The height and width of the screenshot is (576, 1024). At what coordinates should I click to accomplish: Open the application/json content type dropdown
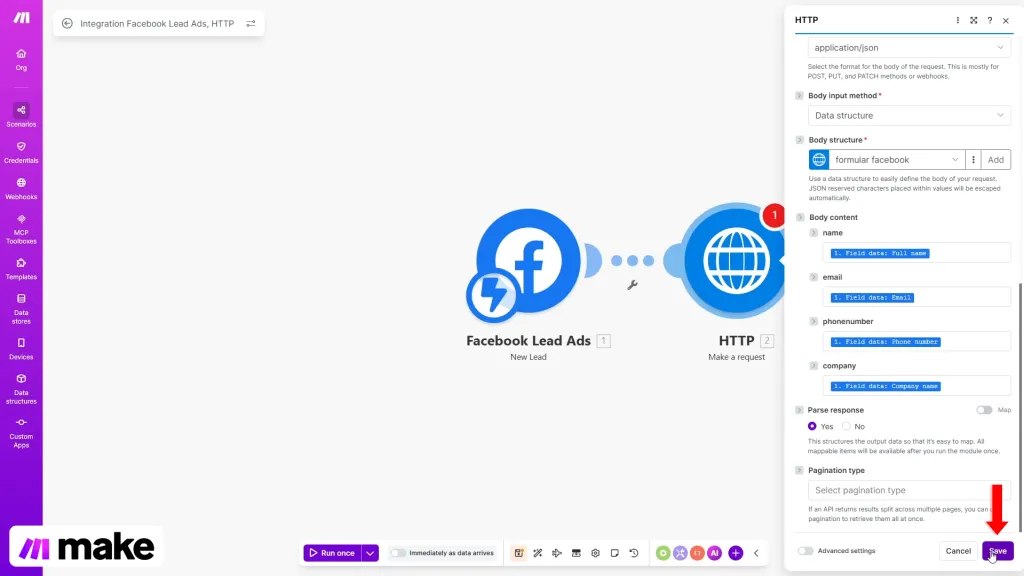909,48
